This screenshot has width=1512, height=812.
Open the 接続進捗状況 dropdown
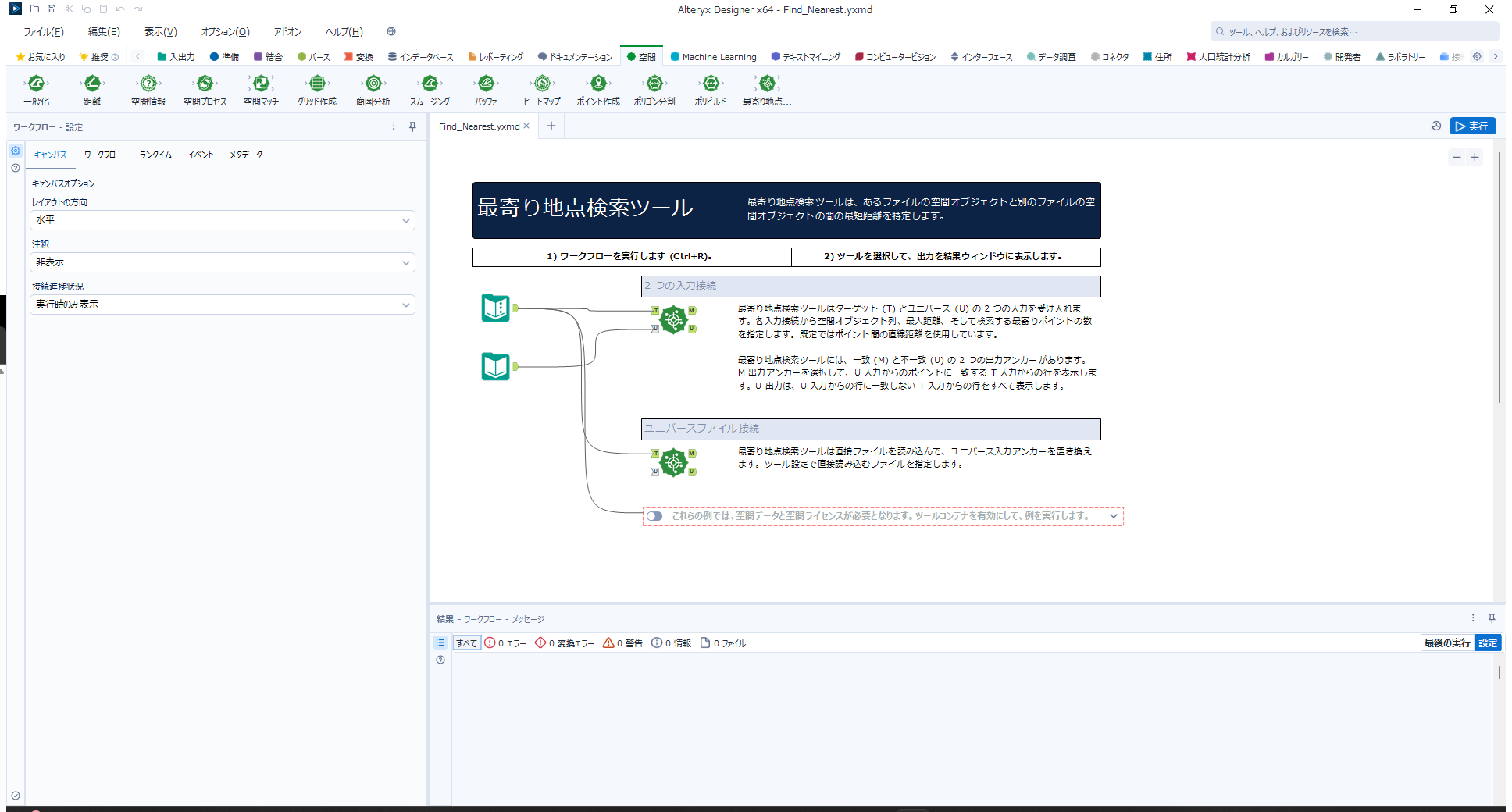pos(223,304)
